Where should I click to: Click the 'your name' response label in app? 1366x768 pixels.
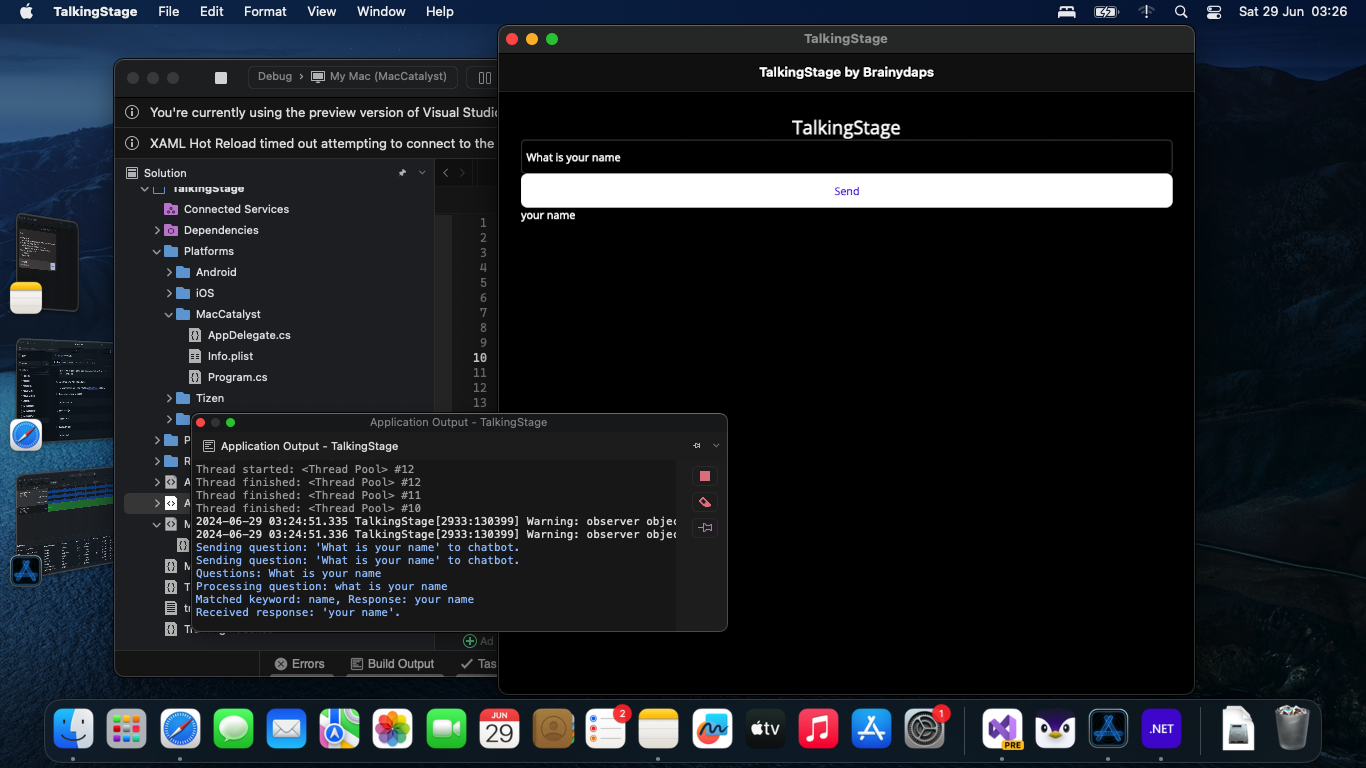coord(548,215)
